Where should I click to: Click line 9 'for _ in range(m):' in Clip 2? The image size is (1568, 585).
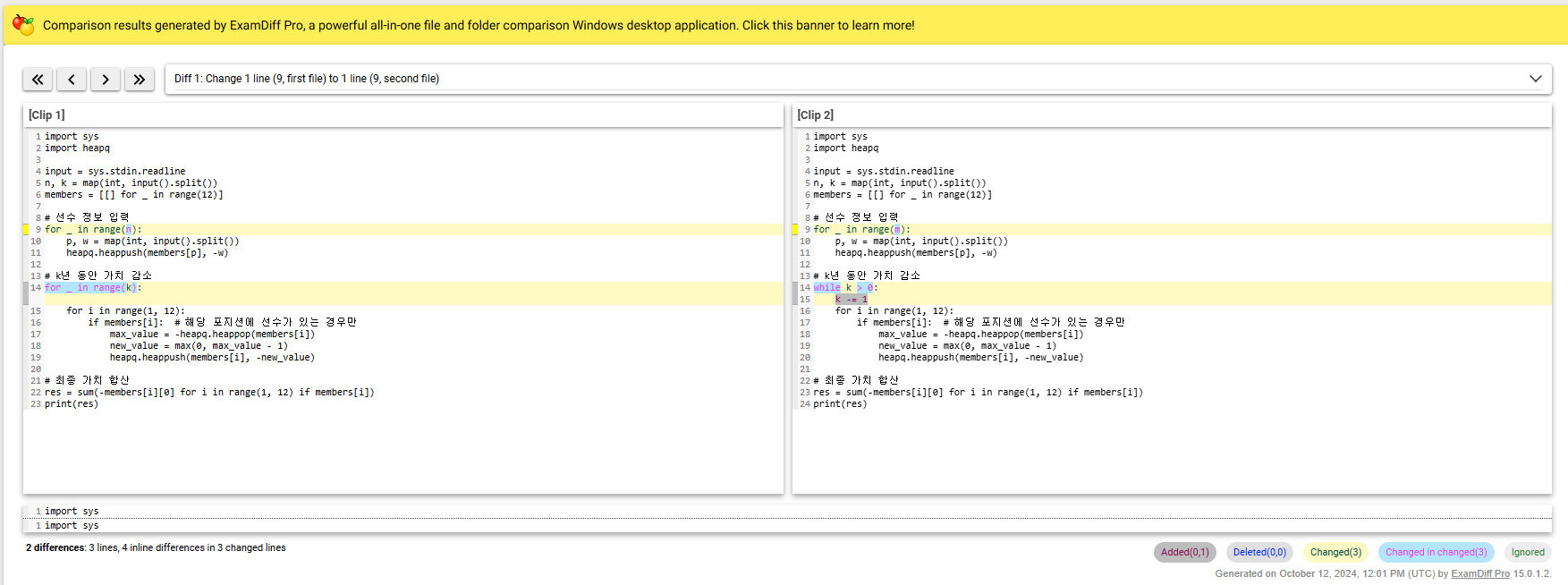861,230
